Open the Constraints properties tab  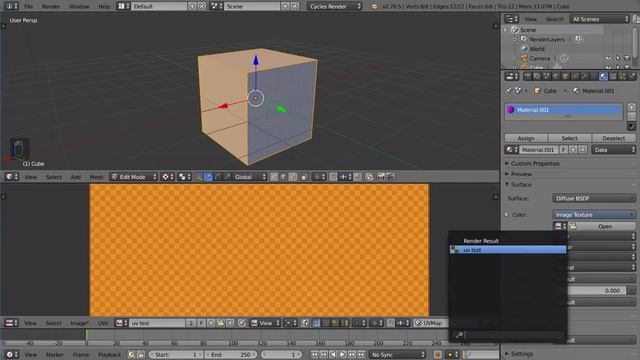[x=575, y=76]
